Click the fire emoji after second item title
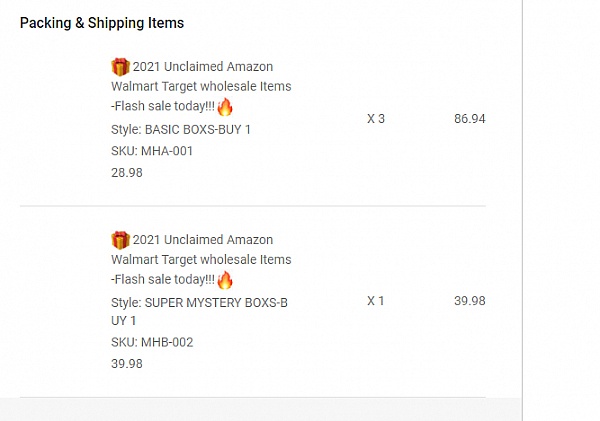600x421 pixels. tap(225, 280)
